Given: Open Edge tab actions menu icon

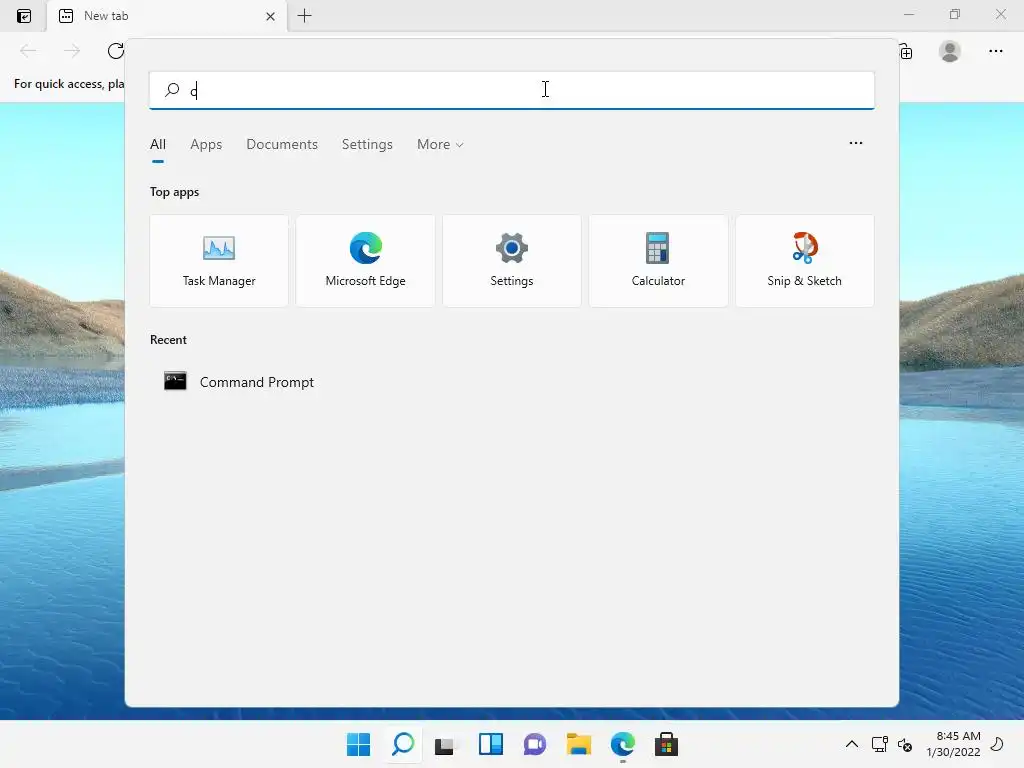Looking at the screenshot, I should tap(24, 16).
